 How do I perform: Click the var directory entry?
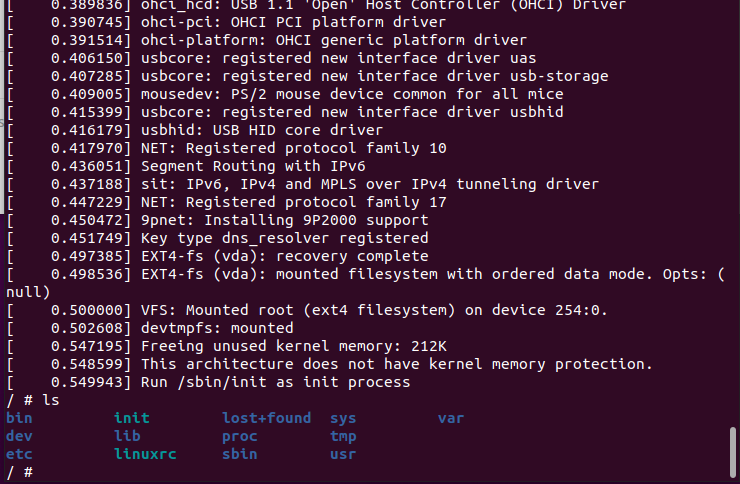tap(450, 418)
